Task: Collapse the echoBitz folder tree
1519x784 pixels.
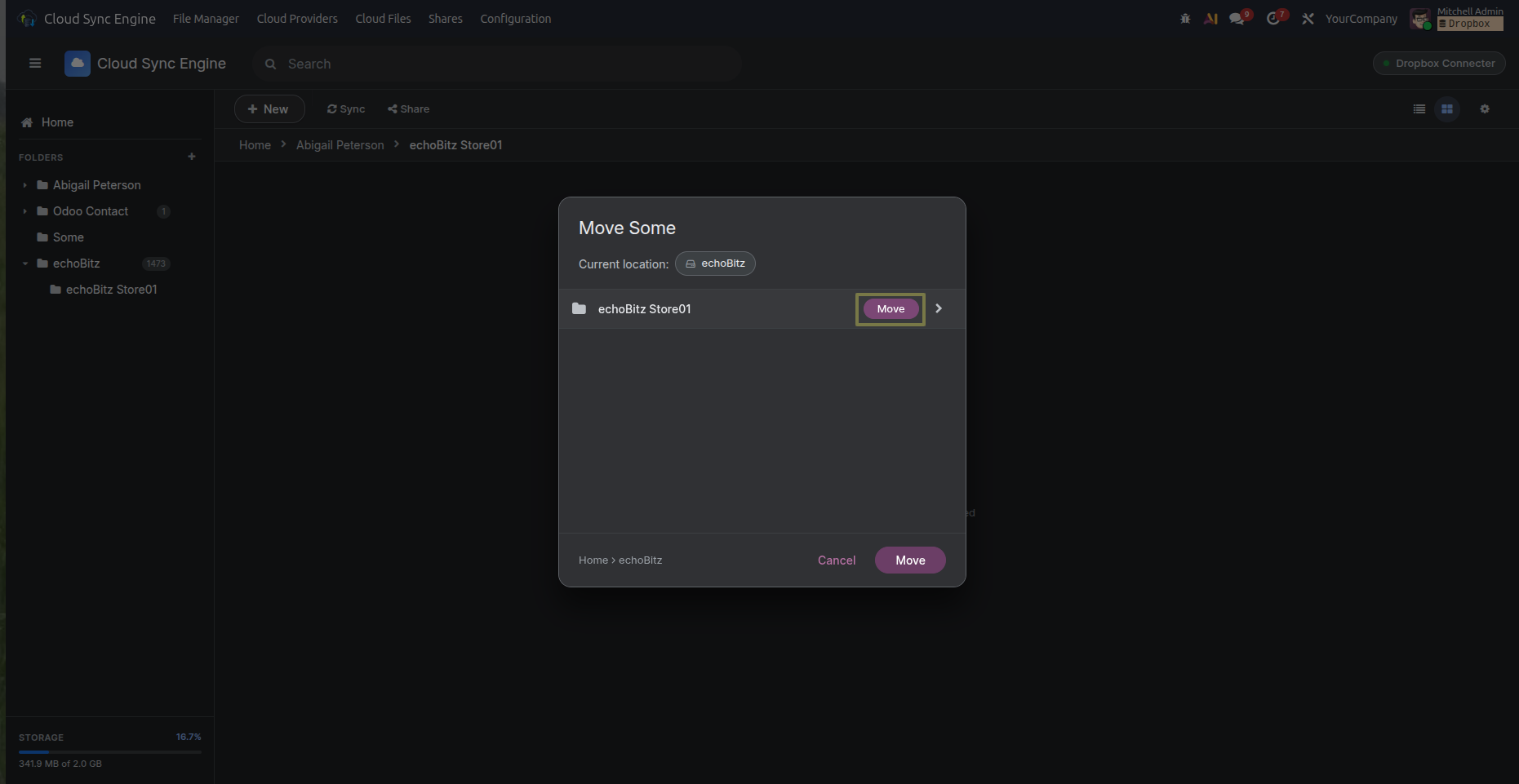Action: tap(25, 264)
